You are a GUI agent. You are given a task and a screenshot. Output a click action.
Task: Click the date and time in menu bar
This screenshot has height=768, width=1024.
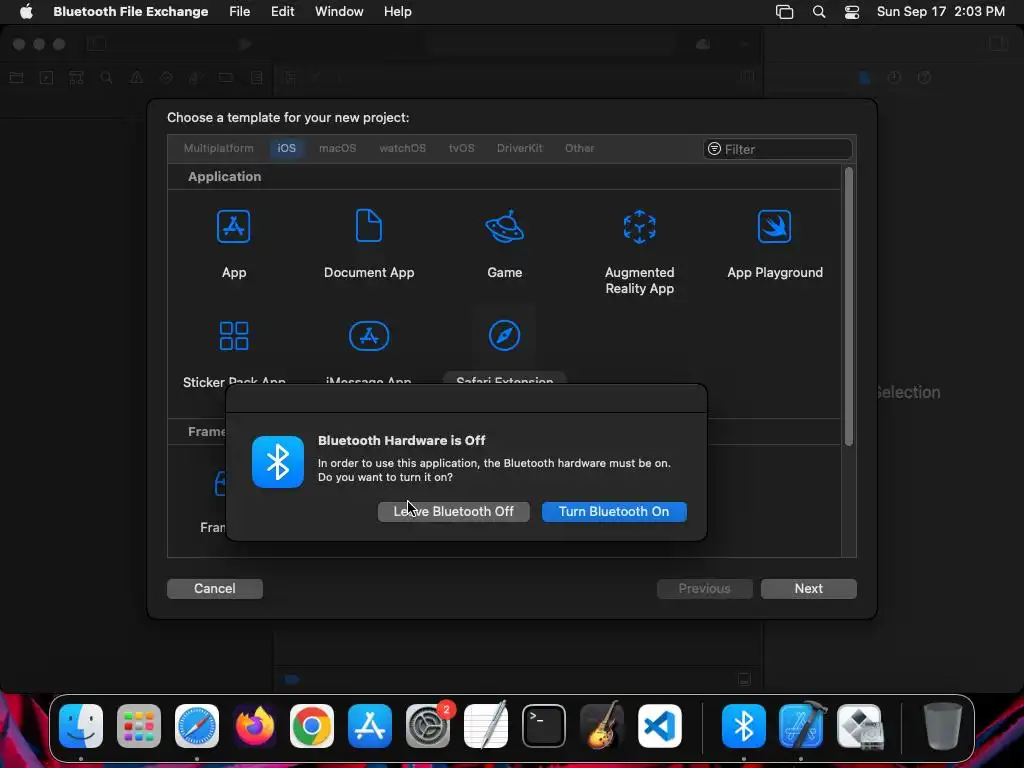(940, 12)
